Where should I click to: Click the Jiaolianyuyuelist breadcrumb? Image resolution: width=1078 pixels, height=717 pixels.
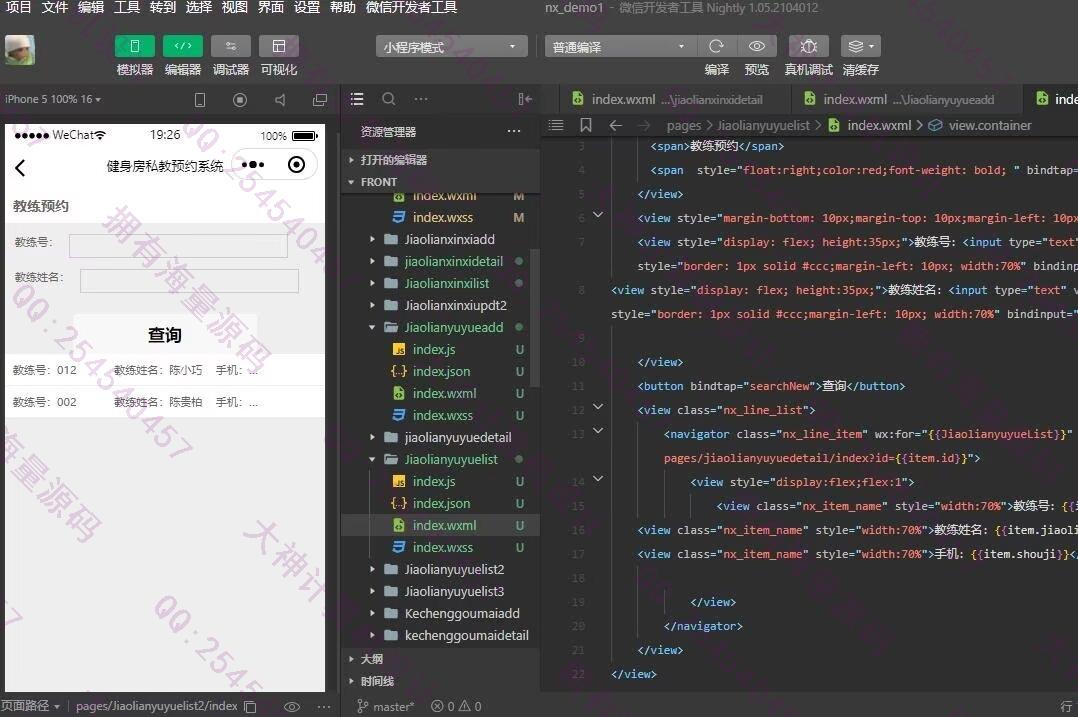click(x=763, y=125)
